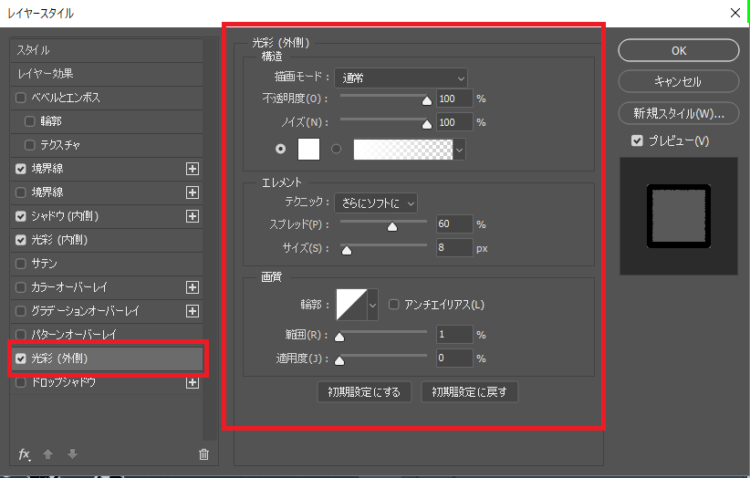Click the style preview thumbnail
This screenshot has height=478, width=750.
pyautogui.click(x=678, y=216)
